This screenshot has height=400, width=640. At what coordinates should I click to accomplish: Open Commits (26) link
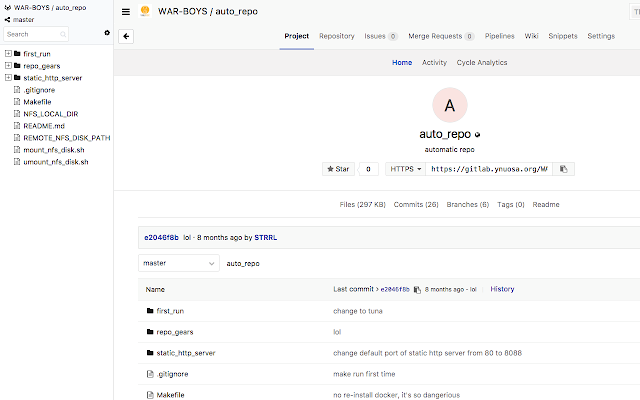[x=416, y=204]
